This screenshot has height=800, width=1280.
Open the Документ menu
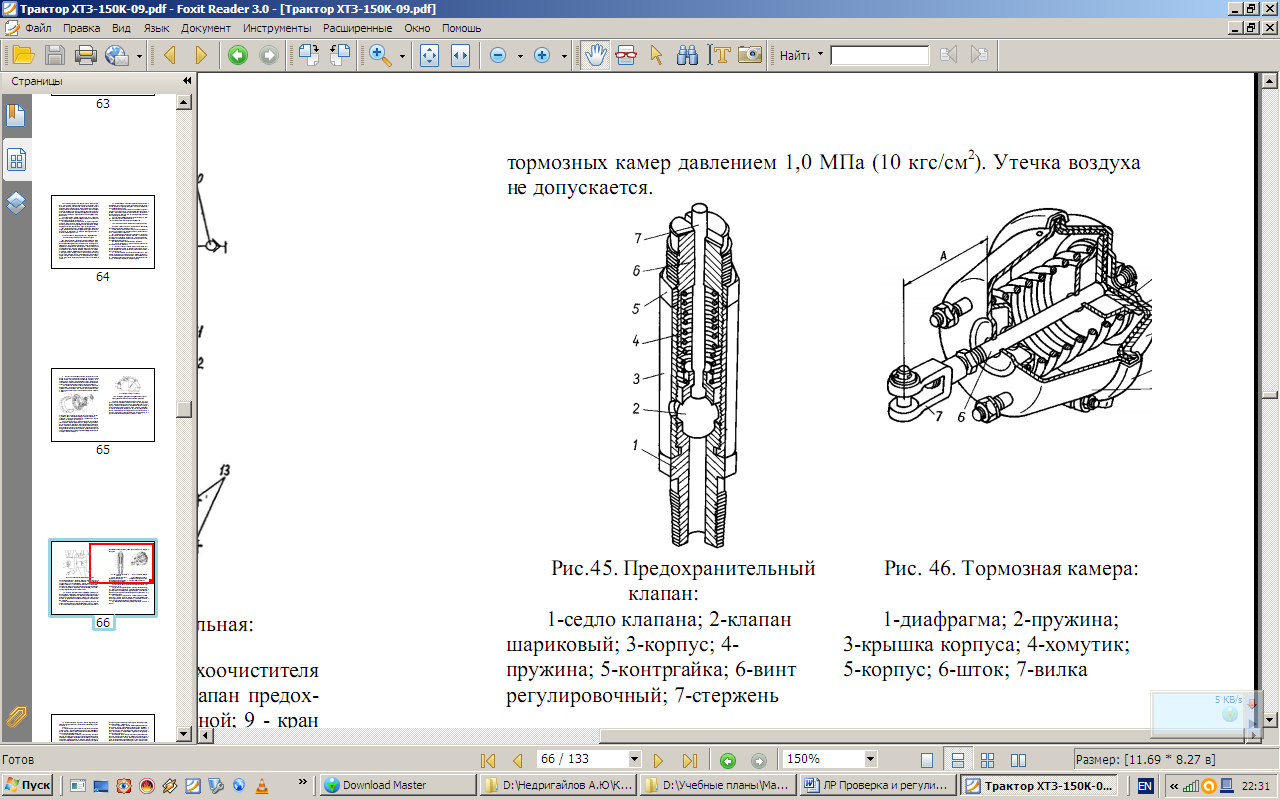point(206,28)
